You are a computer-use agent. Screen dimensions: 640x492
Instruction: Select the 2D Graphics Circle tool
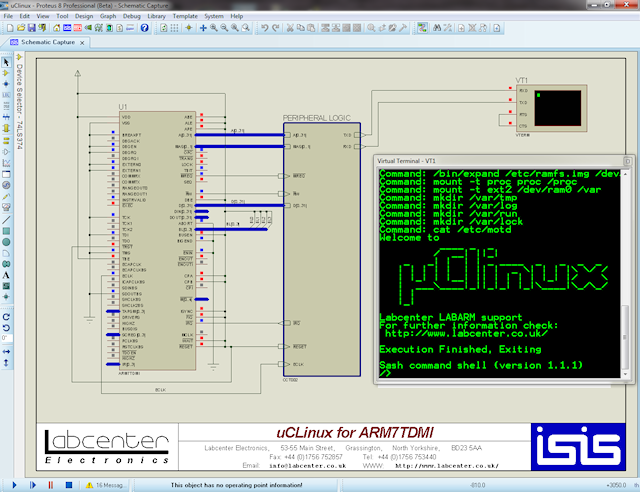(6, 242)
